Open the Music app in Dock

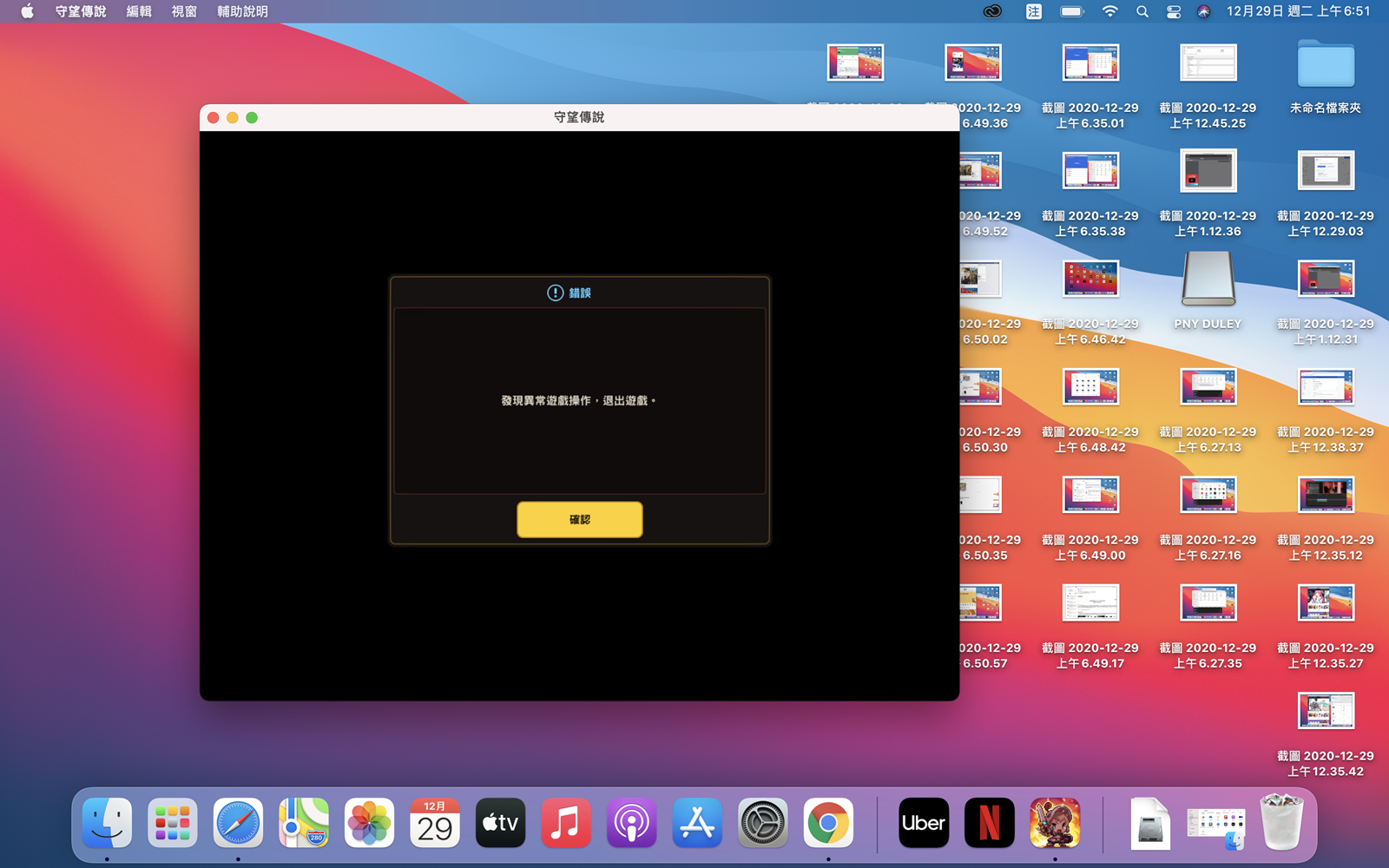pos(566,823)
